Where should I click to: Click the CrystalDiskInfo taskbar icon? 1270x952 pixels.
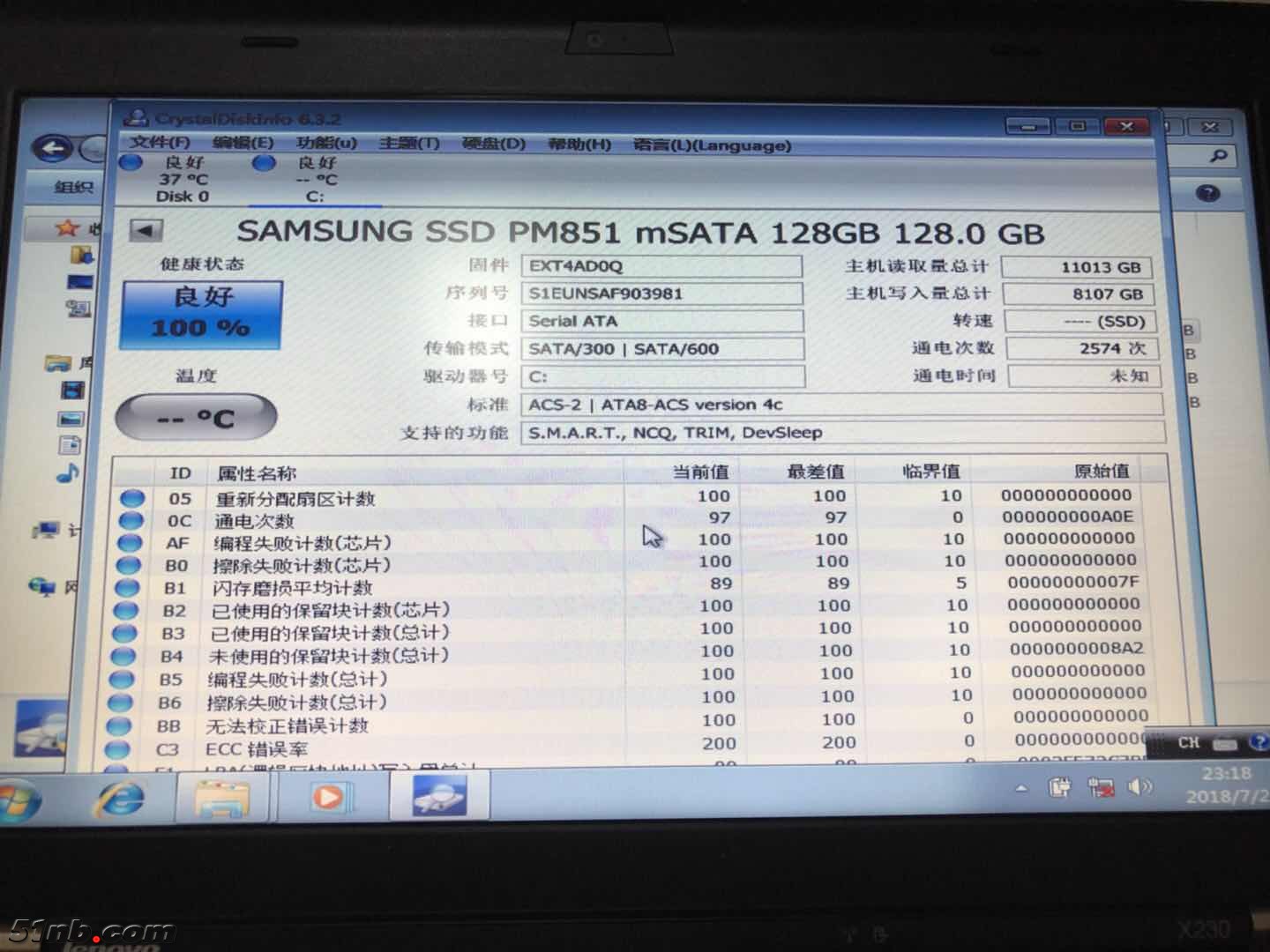[x=438, y=796]
